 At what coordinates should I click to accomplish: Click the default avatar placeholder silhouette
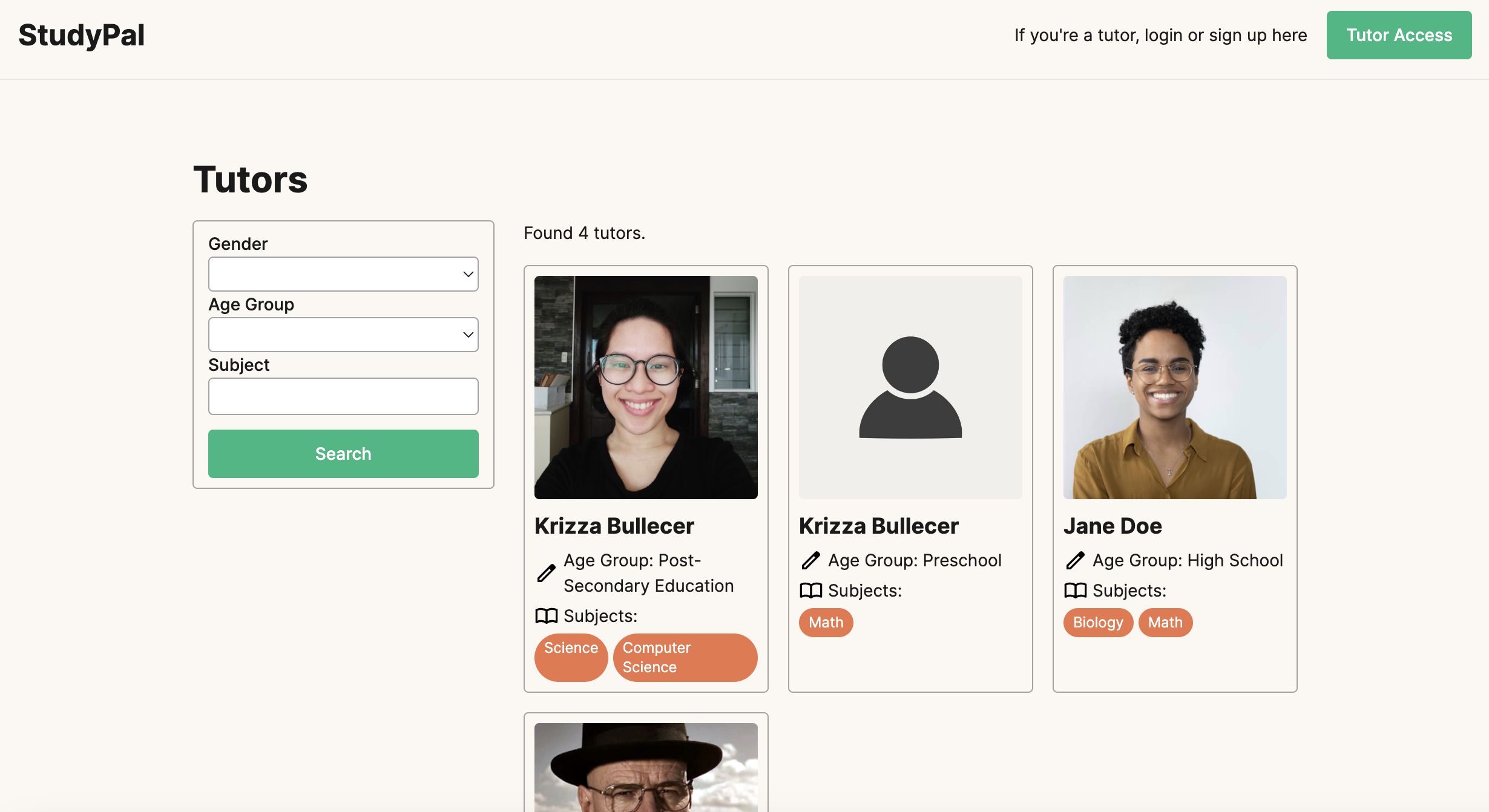click(910, 387)
